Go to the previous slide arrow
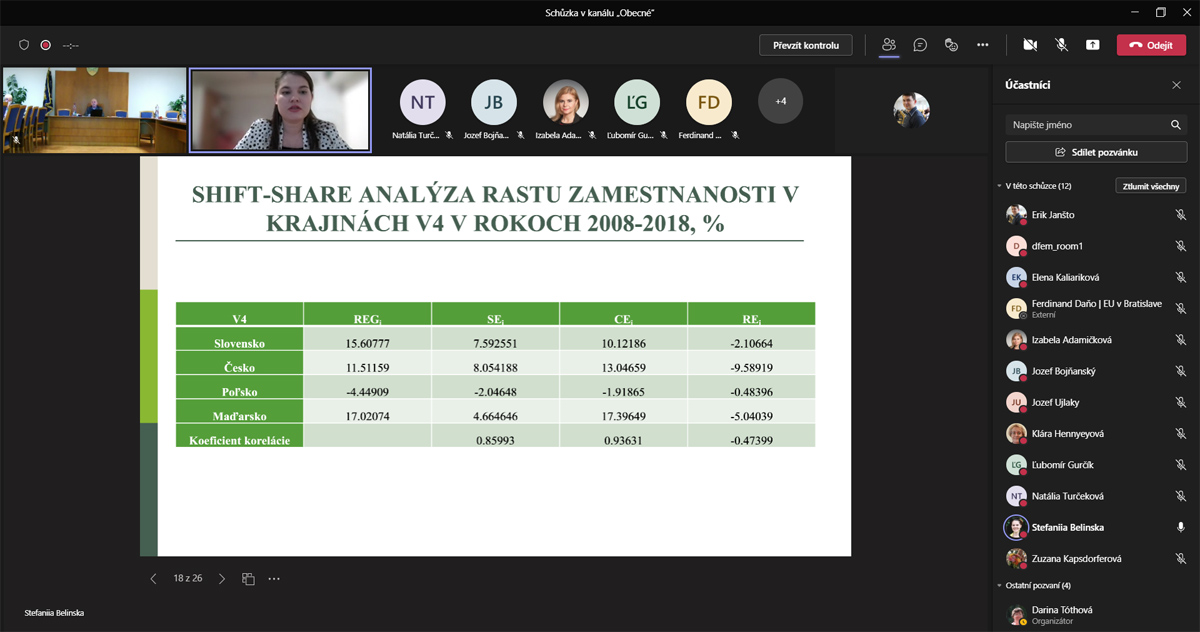Viewport: 1200px width, 632px height. [153, 578]
